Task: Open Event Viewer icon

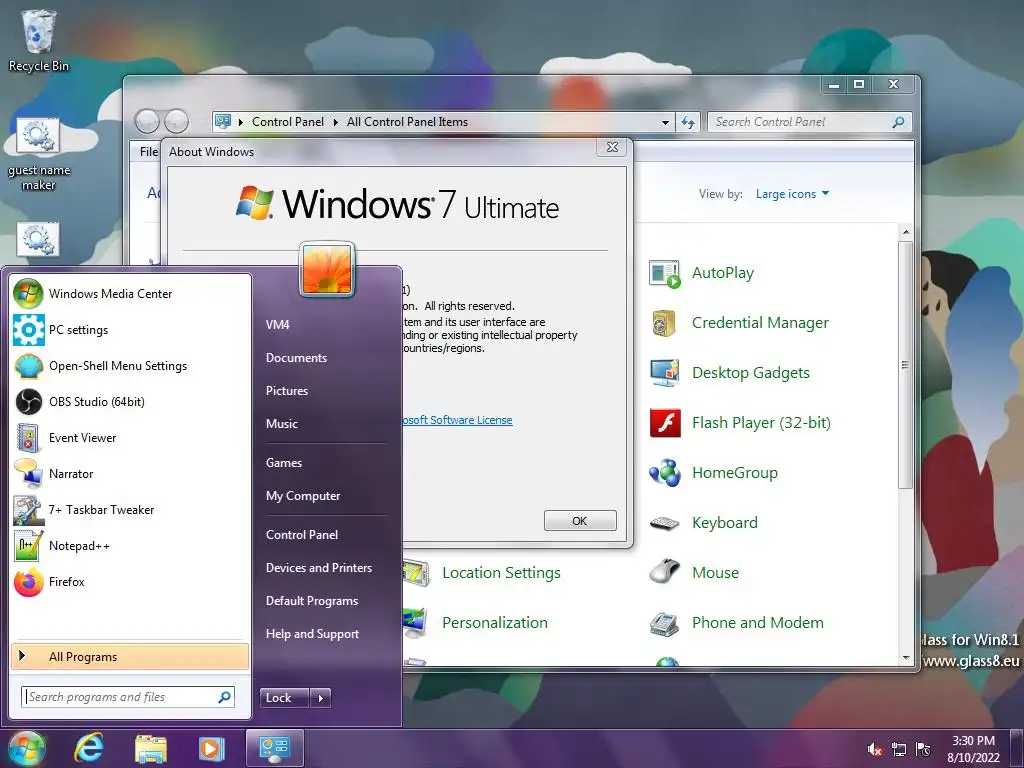Action: (x=29, y=438)
